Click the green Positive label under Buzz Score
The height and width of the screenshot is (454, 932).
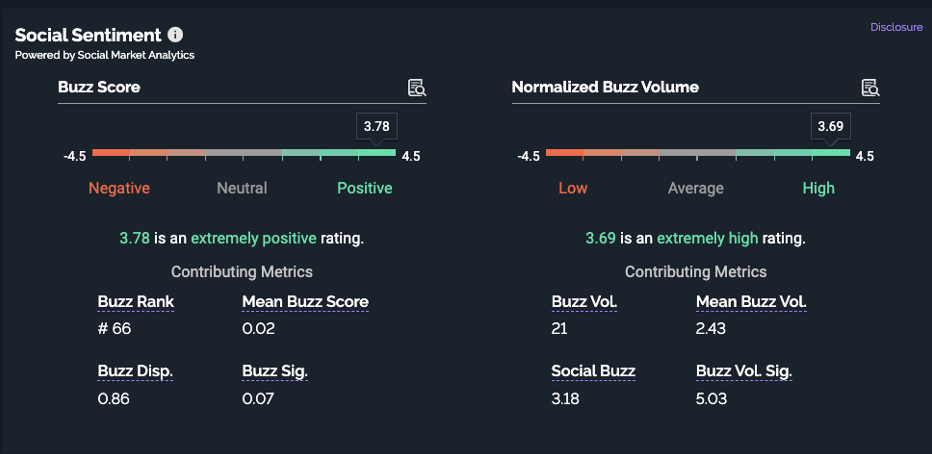coord(364,188)
